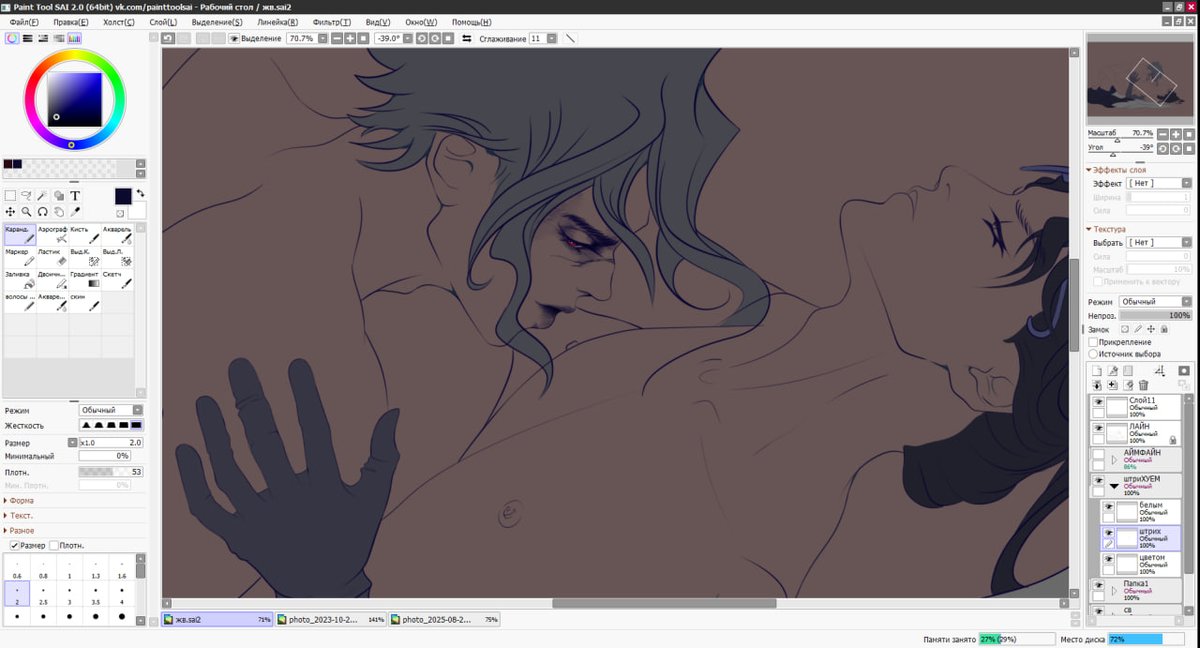Viewport: 1200px width, 648px height.
Task: Open the Фильтр menu
Action: pos(331,22)
